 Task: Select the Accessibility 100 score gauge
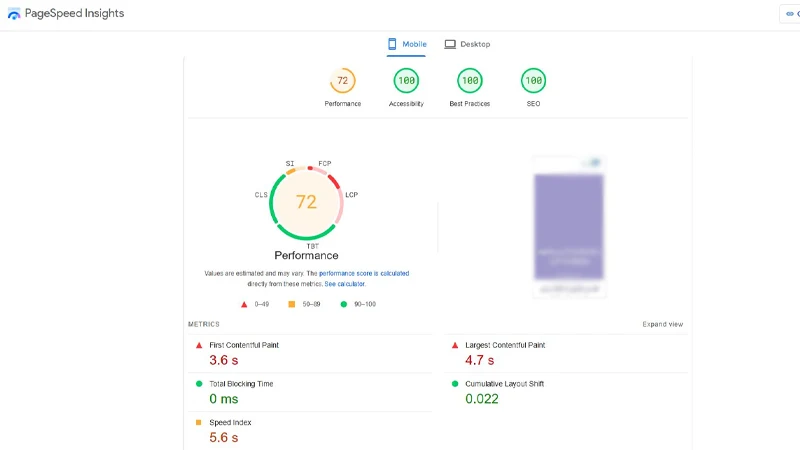(x=406, y=81)
